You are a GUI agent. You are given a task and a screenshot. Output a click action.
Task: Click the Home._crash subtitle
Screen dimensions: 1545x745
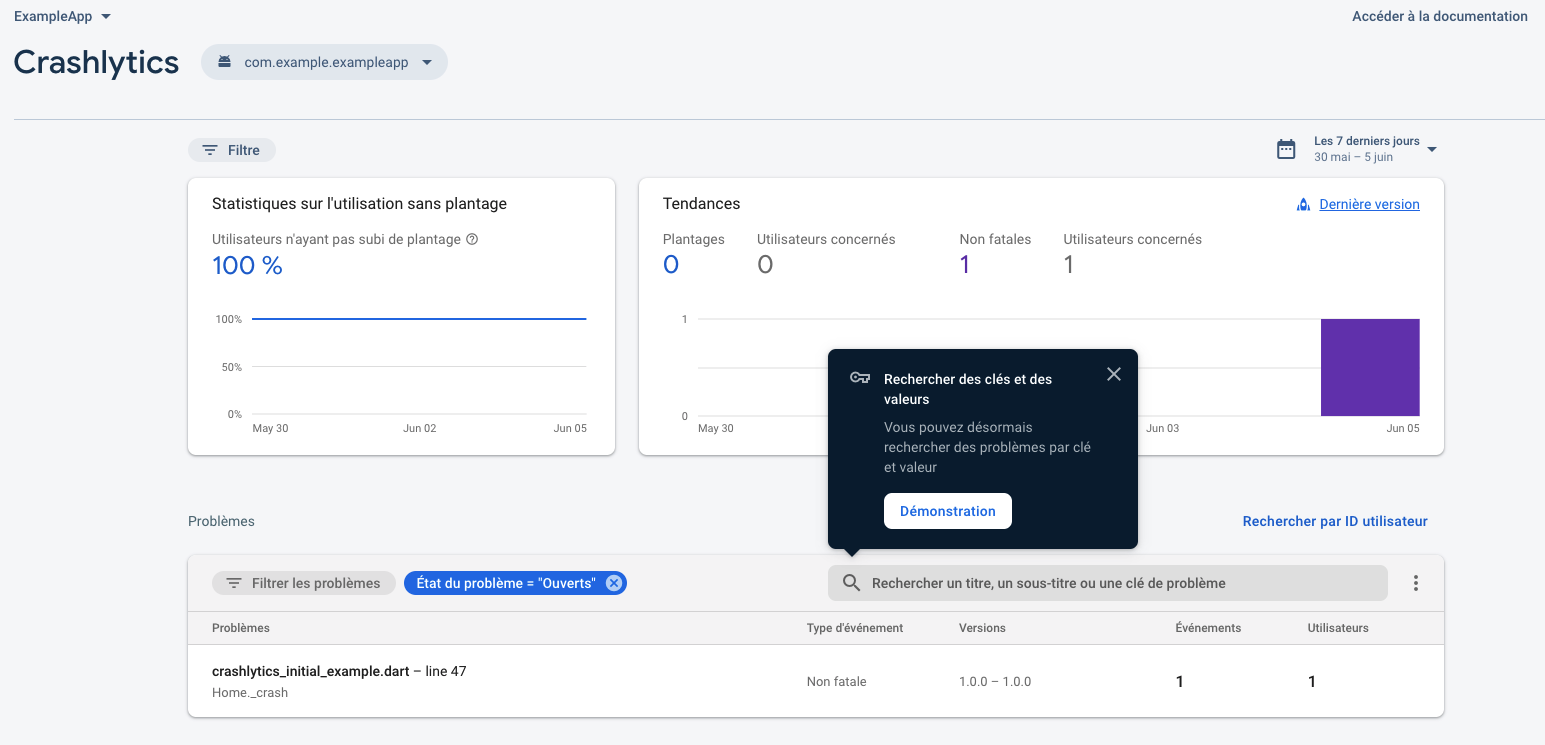250,692
